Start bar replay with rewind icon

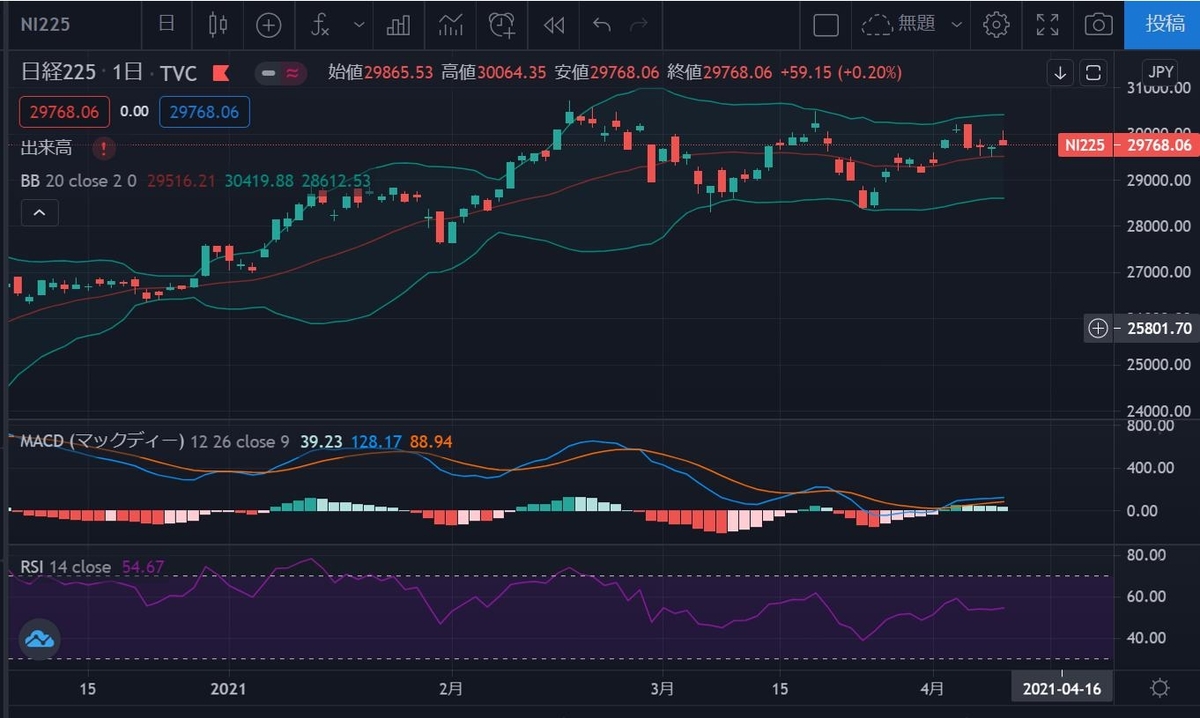point(553,25)
